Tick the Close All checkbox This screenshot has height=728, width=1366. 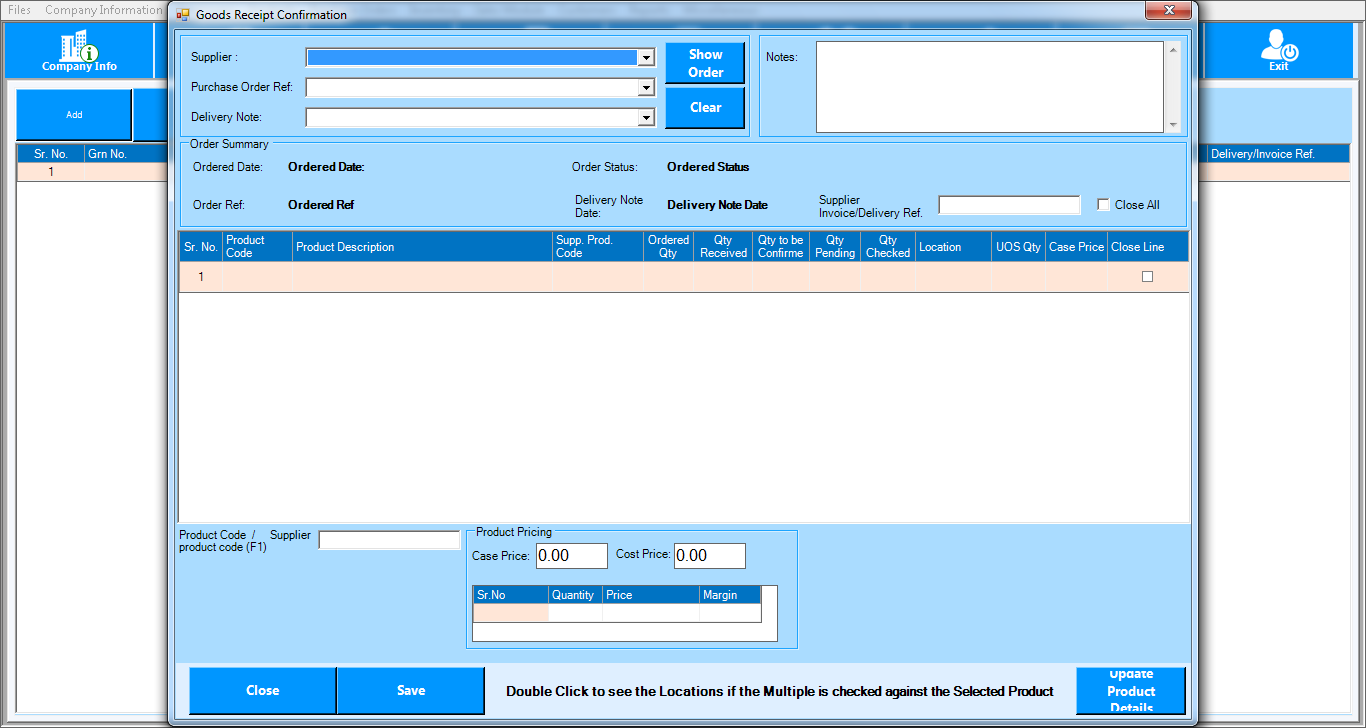(x=1104, y=205)
